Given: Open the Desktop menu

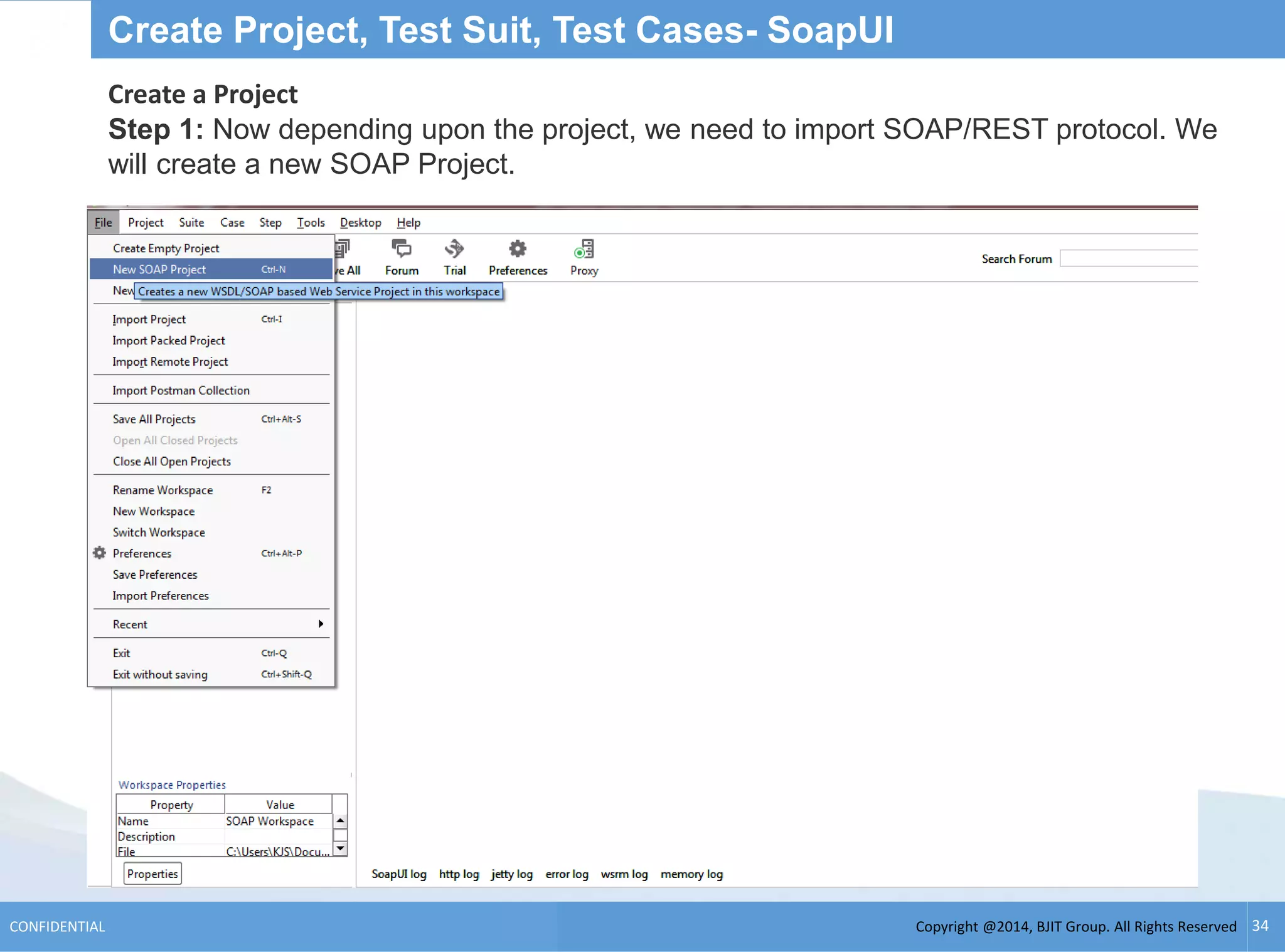Looking at the screenshot, I should point(361,223).
